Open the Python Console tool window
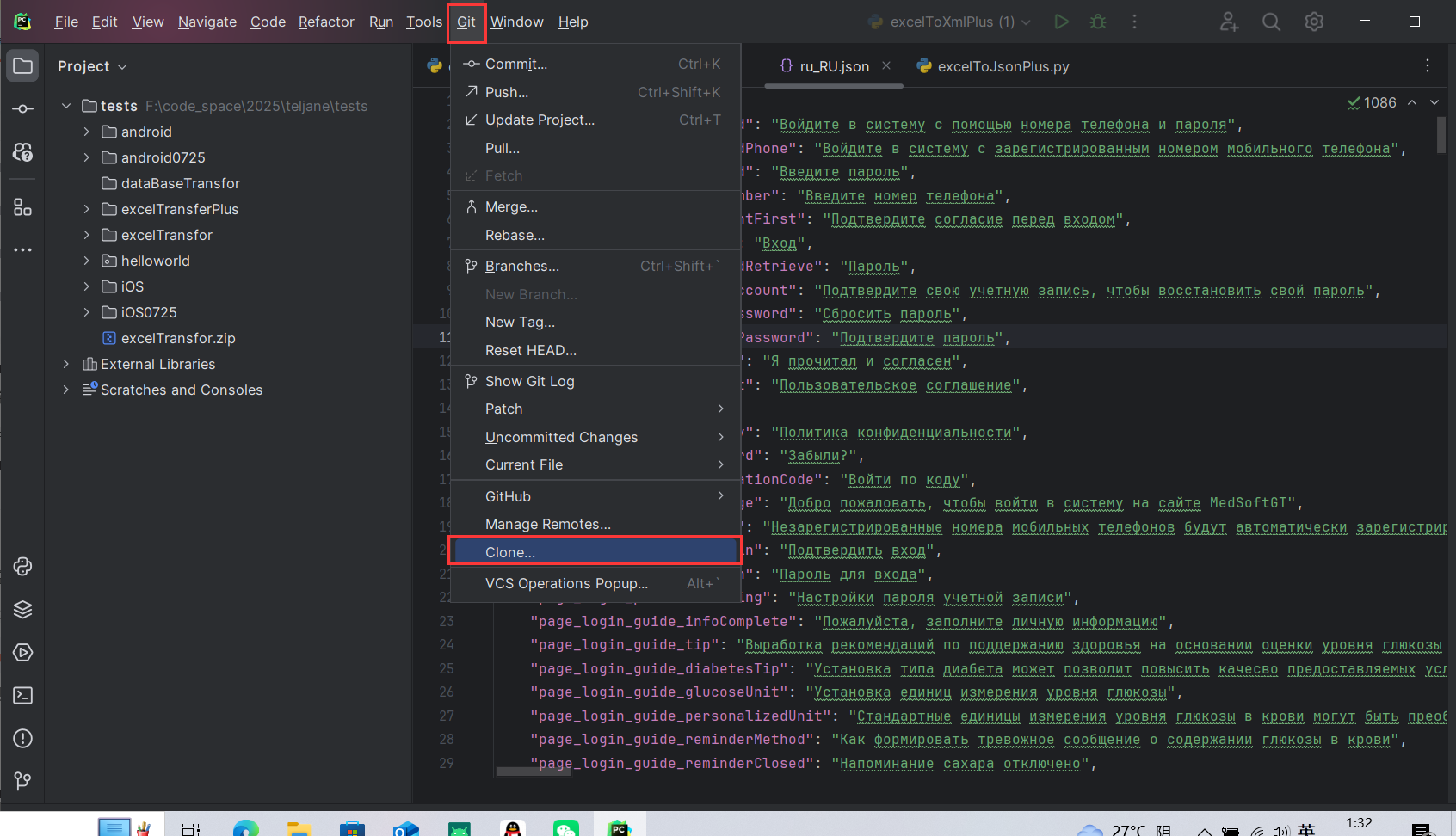Image resolution: width=1456 pixels, height=836 pixels. coord(23,566)
